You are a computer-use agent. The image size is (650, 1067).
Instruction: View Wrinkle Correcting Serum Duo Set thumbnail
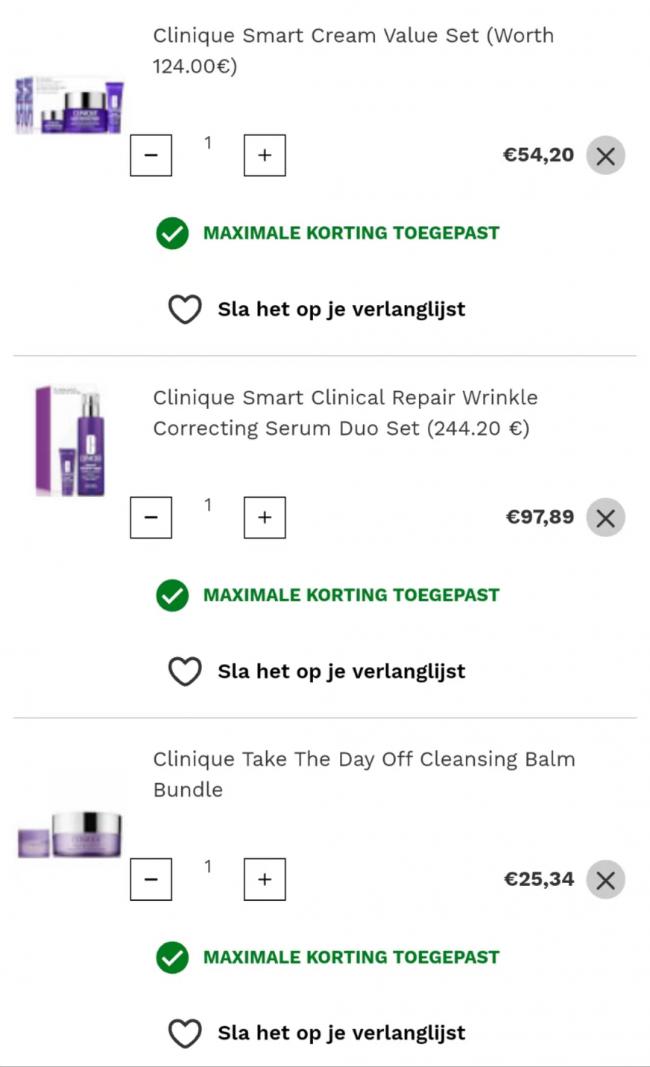coord(69,440)
